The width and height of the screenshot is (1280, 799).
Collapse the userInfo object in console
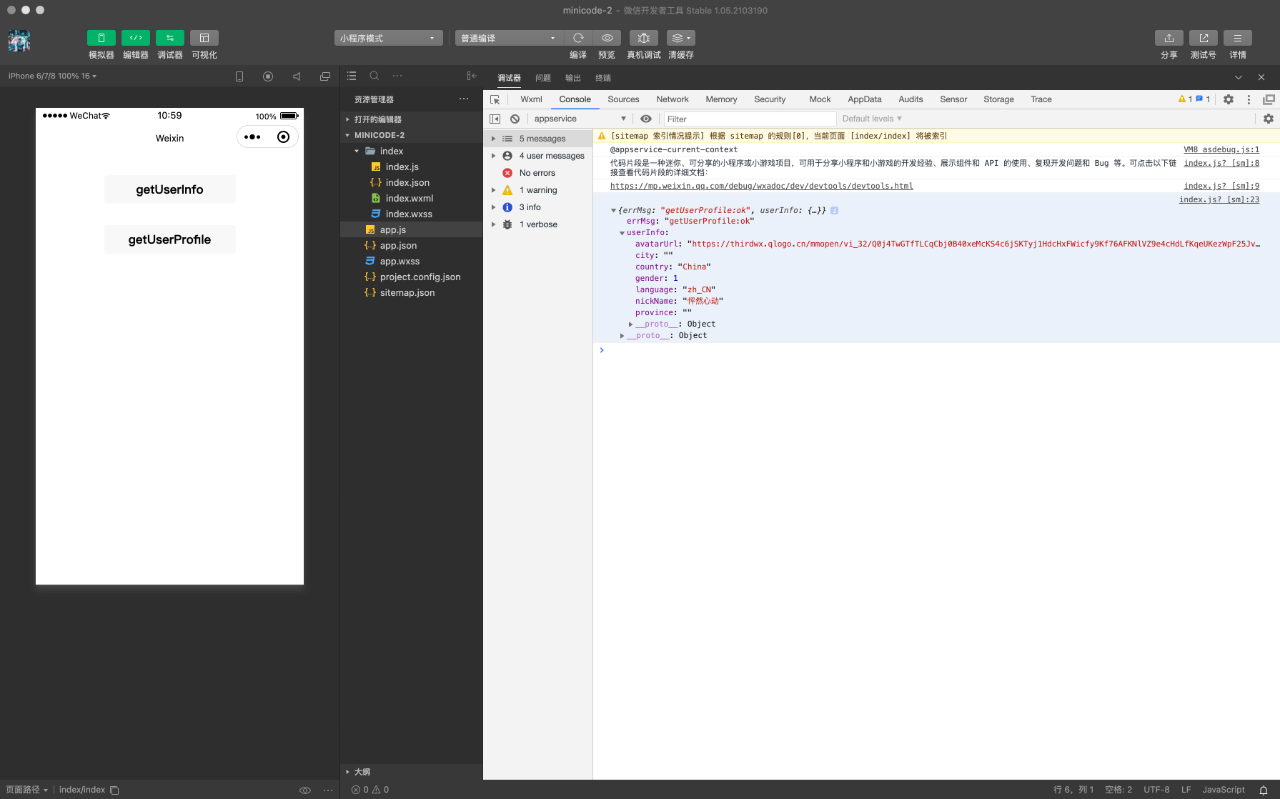pos(622,233)
